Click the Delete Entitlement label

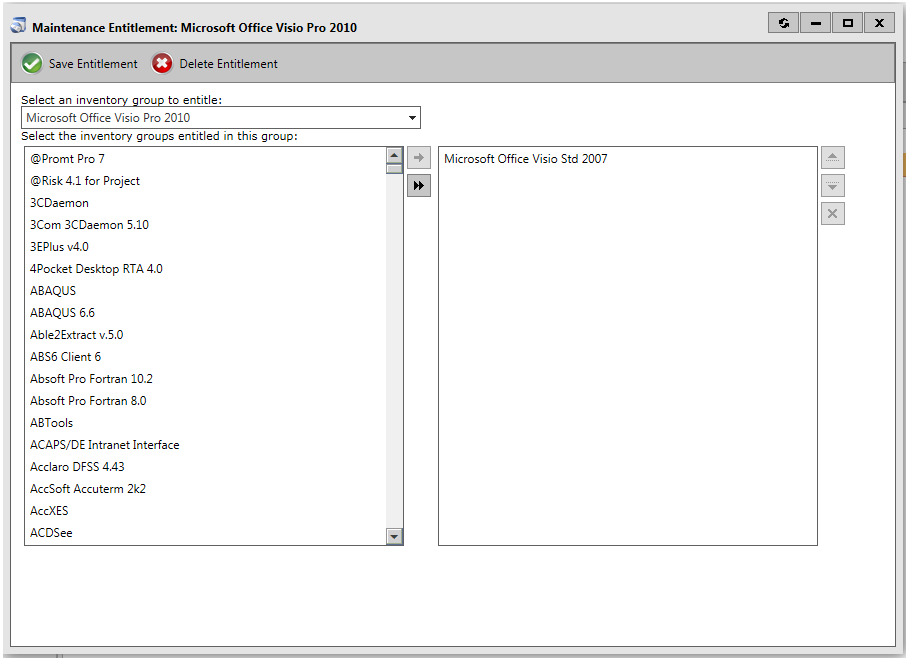pos(228,64)
